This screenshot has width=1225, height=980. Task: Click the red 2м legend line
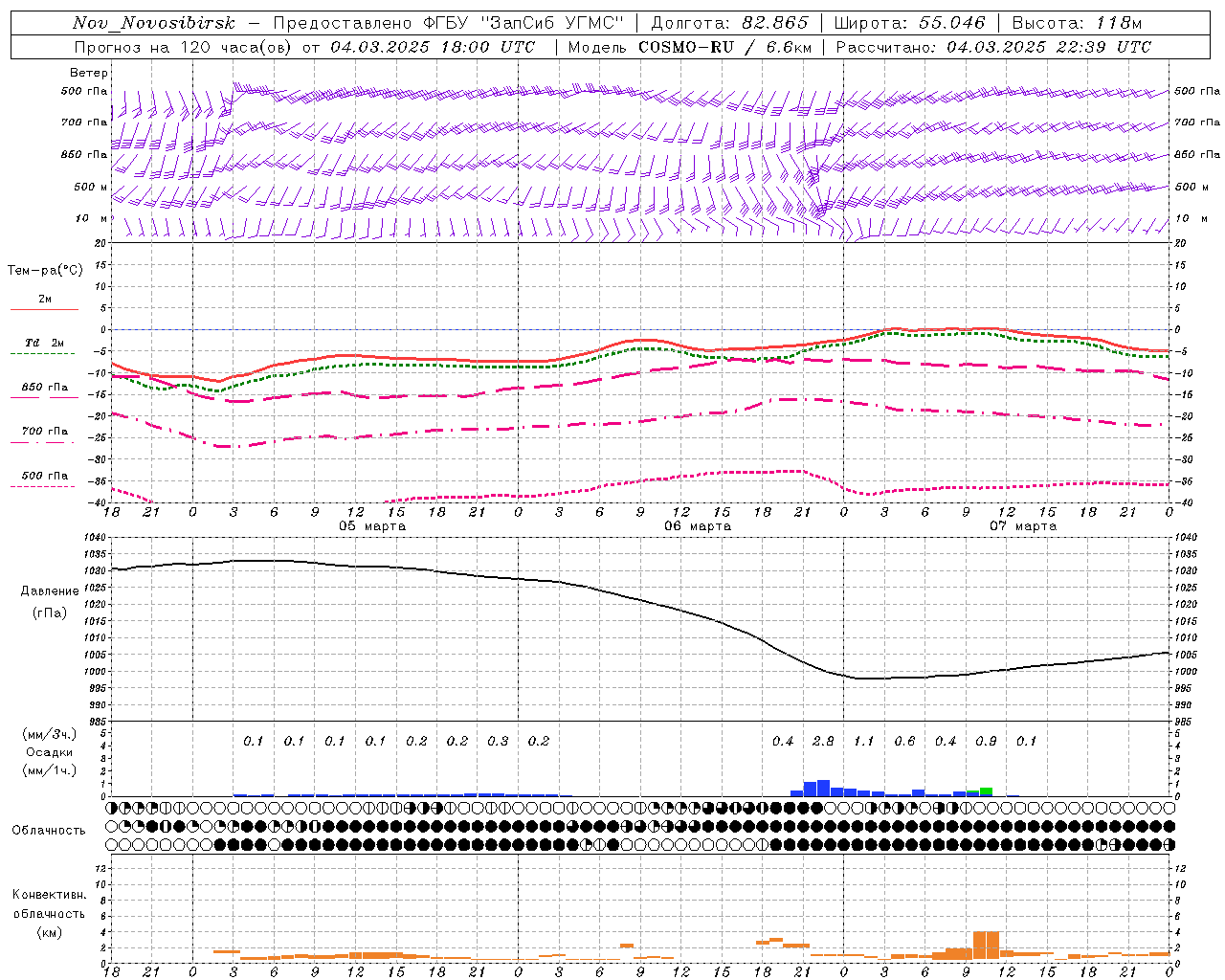pyautogui.click(x=44, y=309)
